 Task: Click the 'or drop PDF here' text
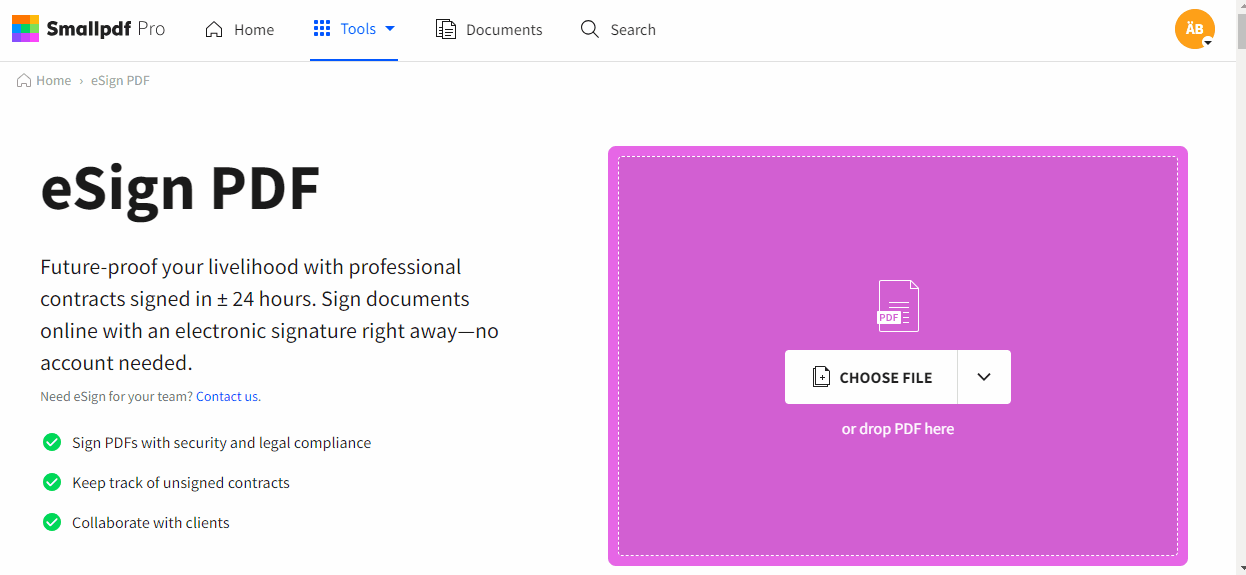(x=898, y=429)
